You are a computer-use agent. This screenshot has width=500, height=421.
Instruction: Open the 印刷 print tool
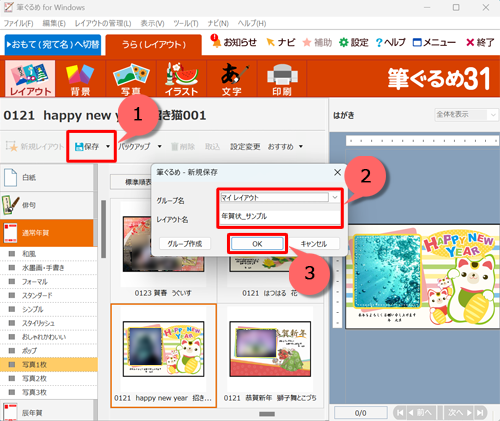[x=282, y=79]
